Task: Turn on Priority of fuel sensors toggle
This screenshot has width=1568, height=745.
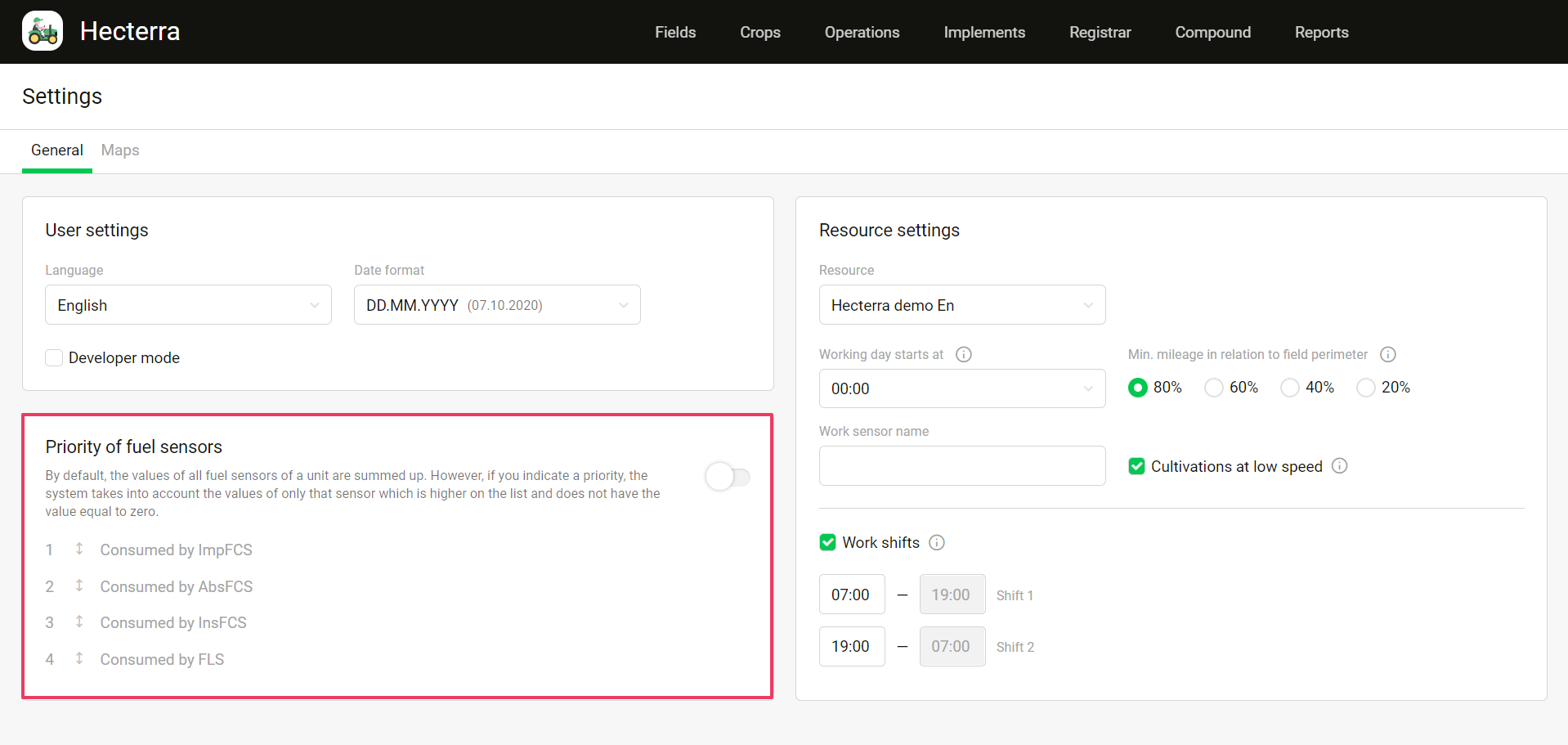Action: pyautogui.click(x=727, y=477)
